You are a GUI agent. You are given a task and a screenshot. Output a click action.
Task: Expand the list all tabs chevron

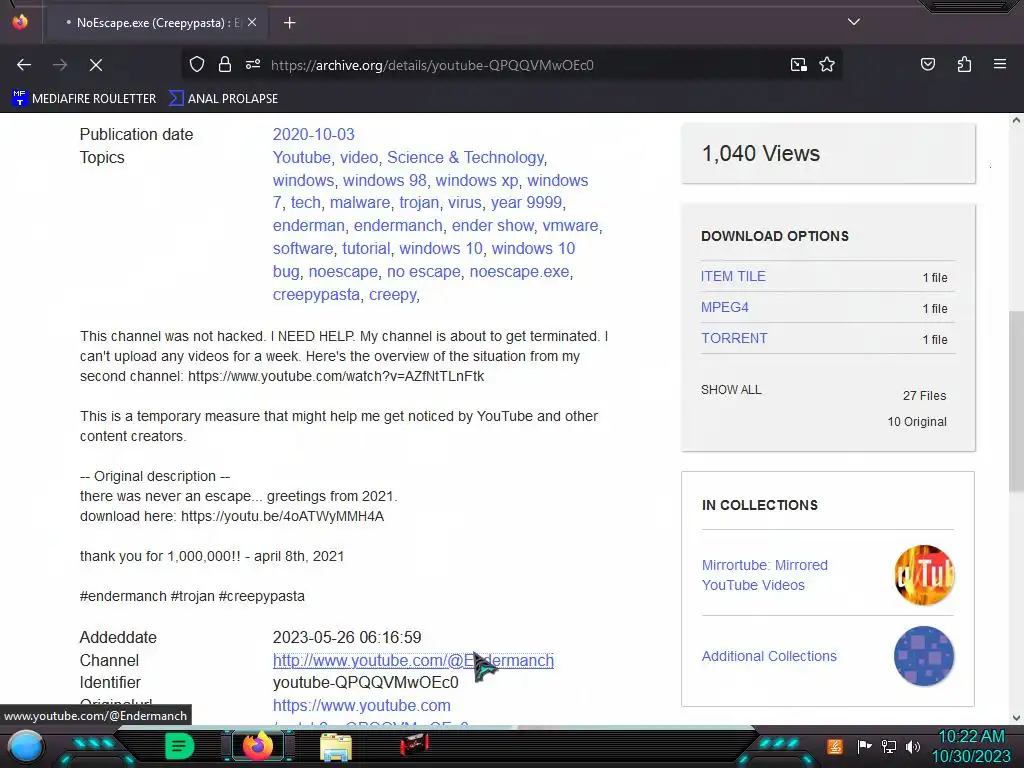[x=854, y=22]
